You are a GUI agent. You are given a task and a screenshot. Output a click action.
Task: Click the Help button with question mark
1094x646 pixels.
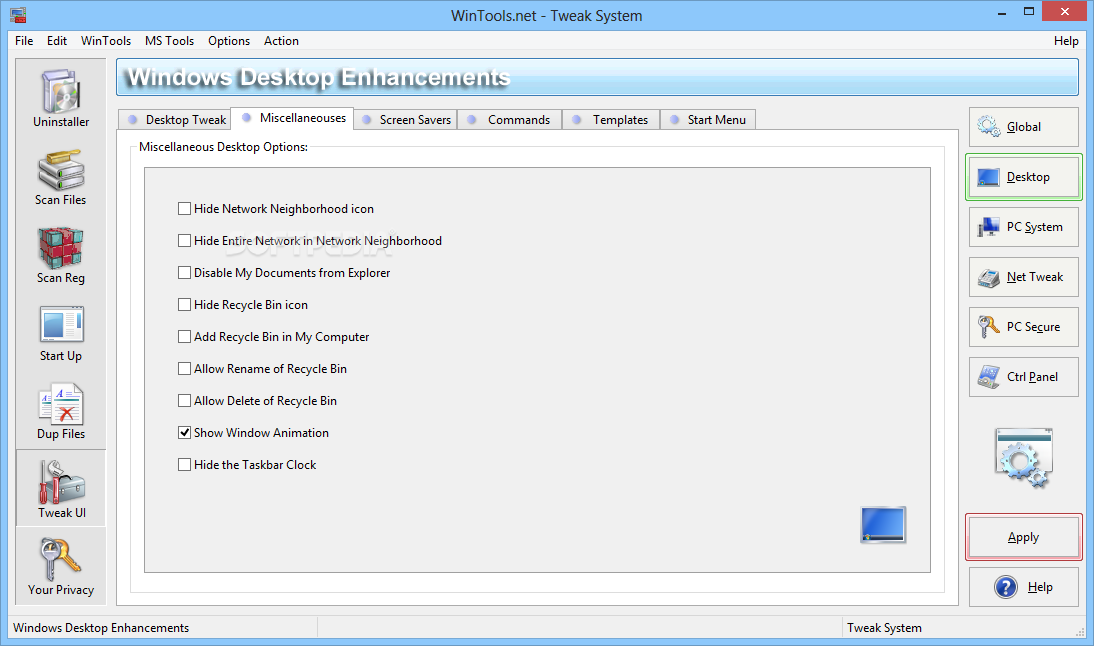tap(1024, 587)
